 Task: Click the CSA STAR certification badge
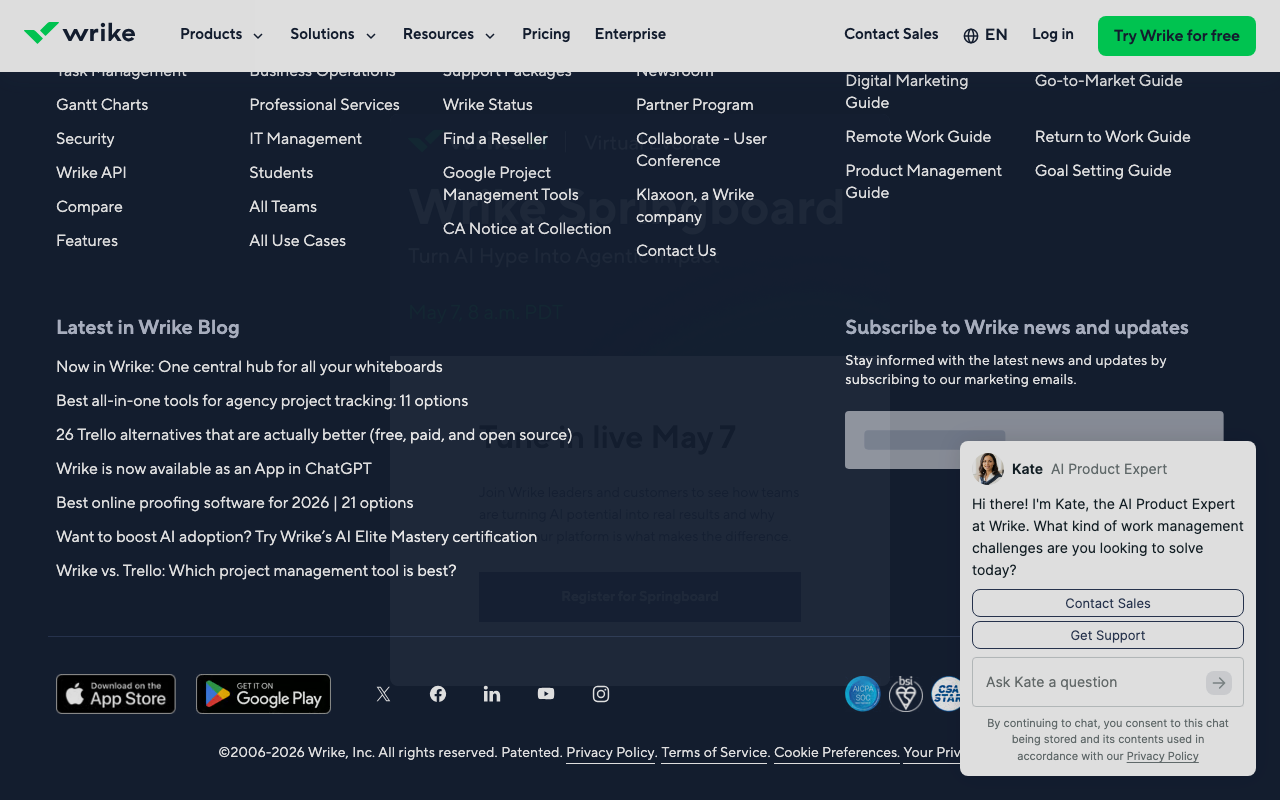(x=946, y=694)
